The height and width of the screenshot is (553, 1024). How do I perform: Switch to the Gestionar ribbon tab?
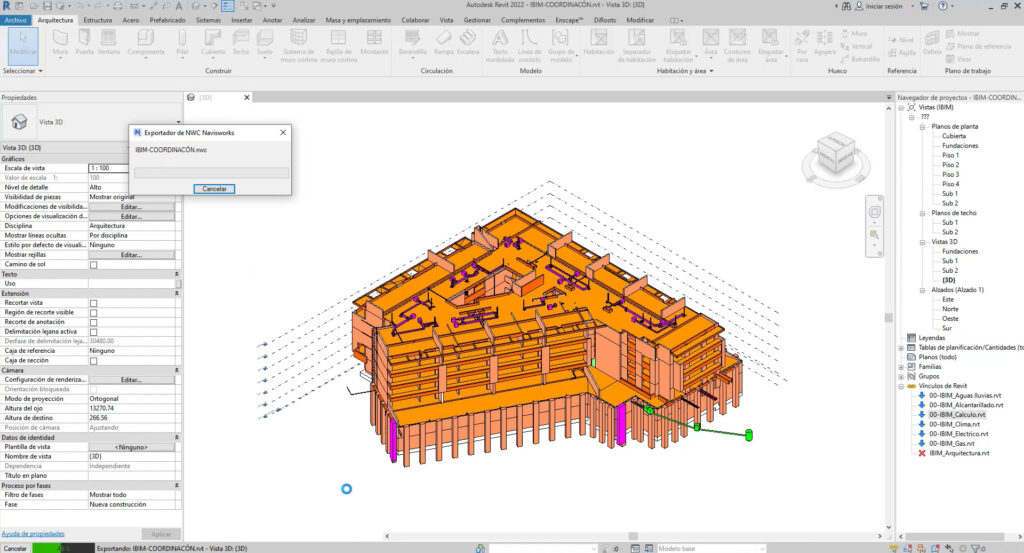click(x=477, y=20)
